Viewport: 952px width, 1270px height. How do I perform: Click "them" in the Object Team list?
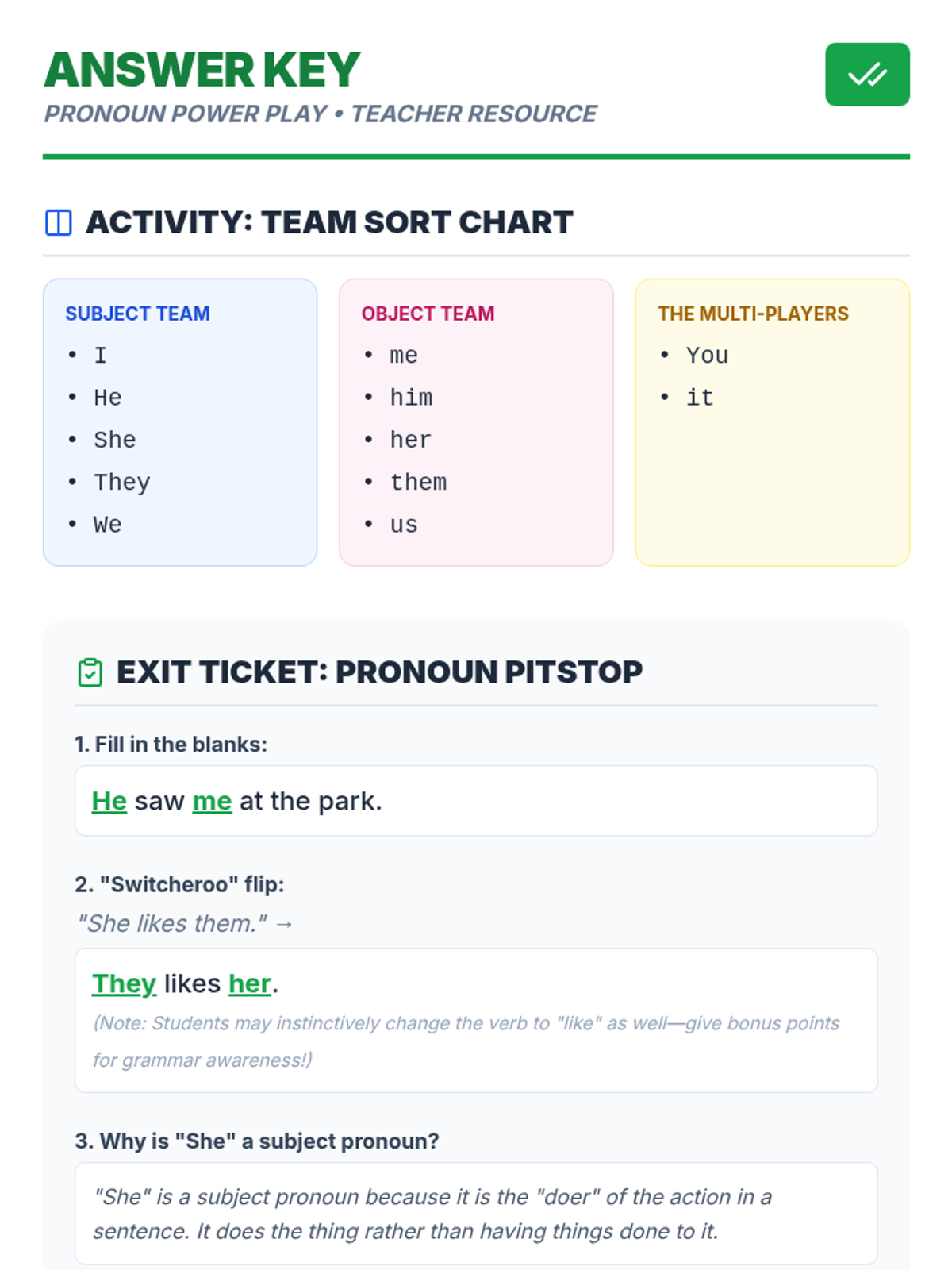click(418, 483)
